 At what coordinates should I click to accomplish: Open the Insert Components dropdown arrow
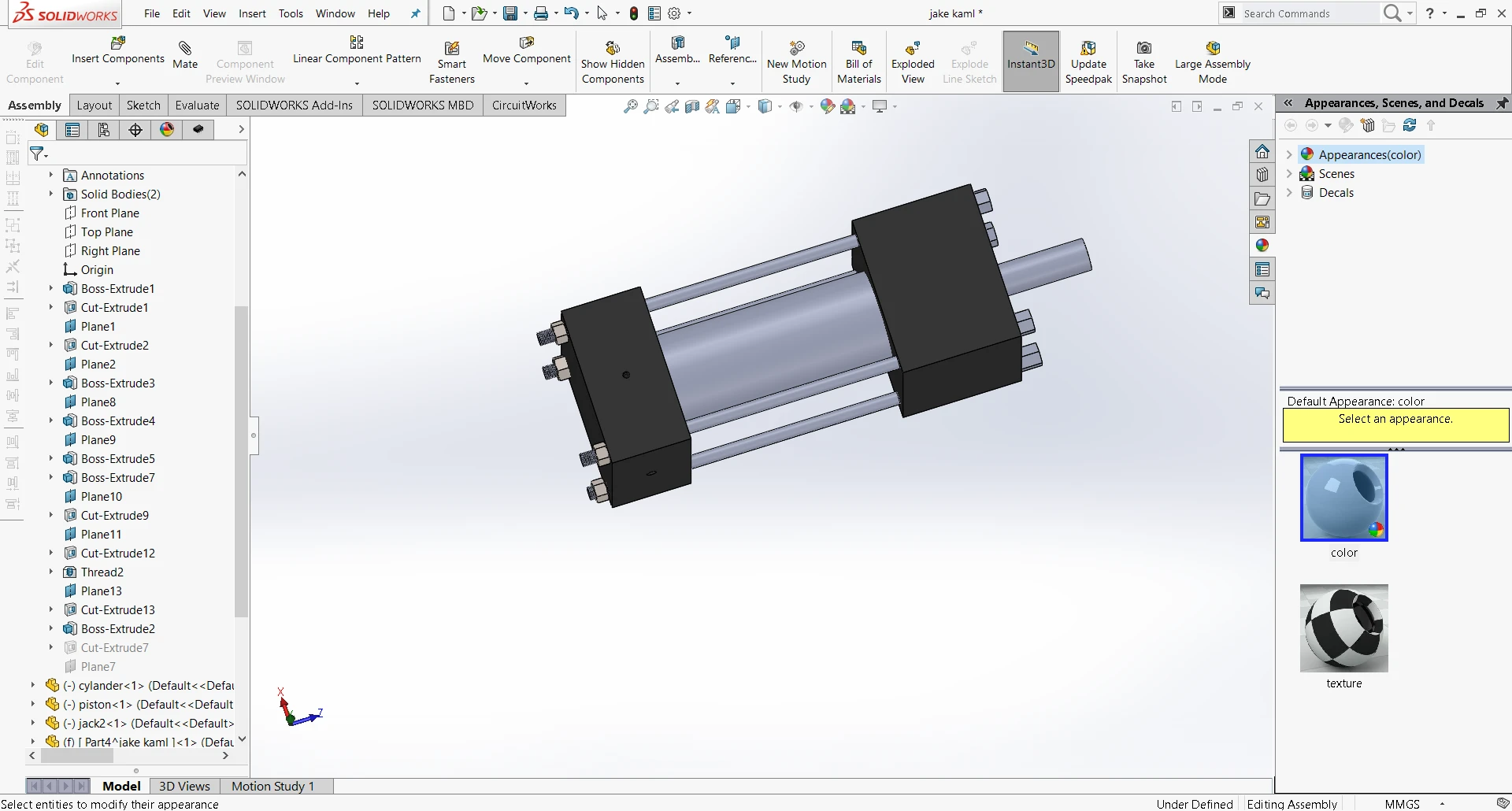(x=117, y=83)
